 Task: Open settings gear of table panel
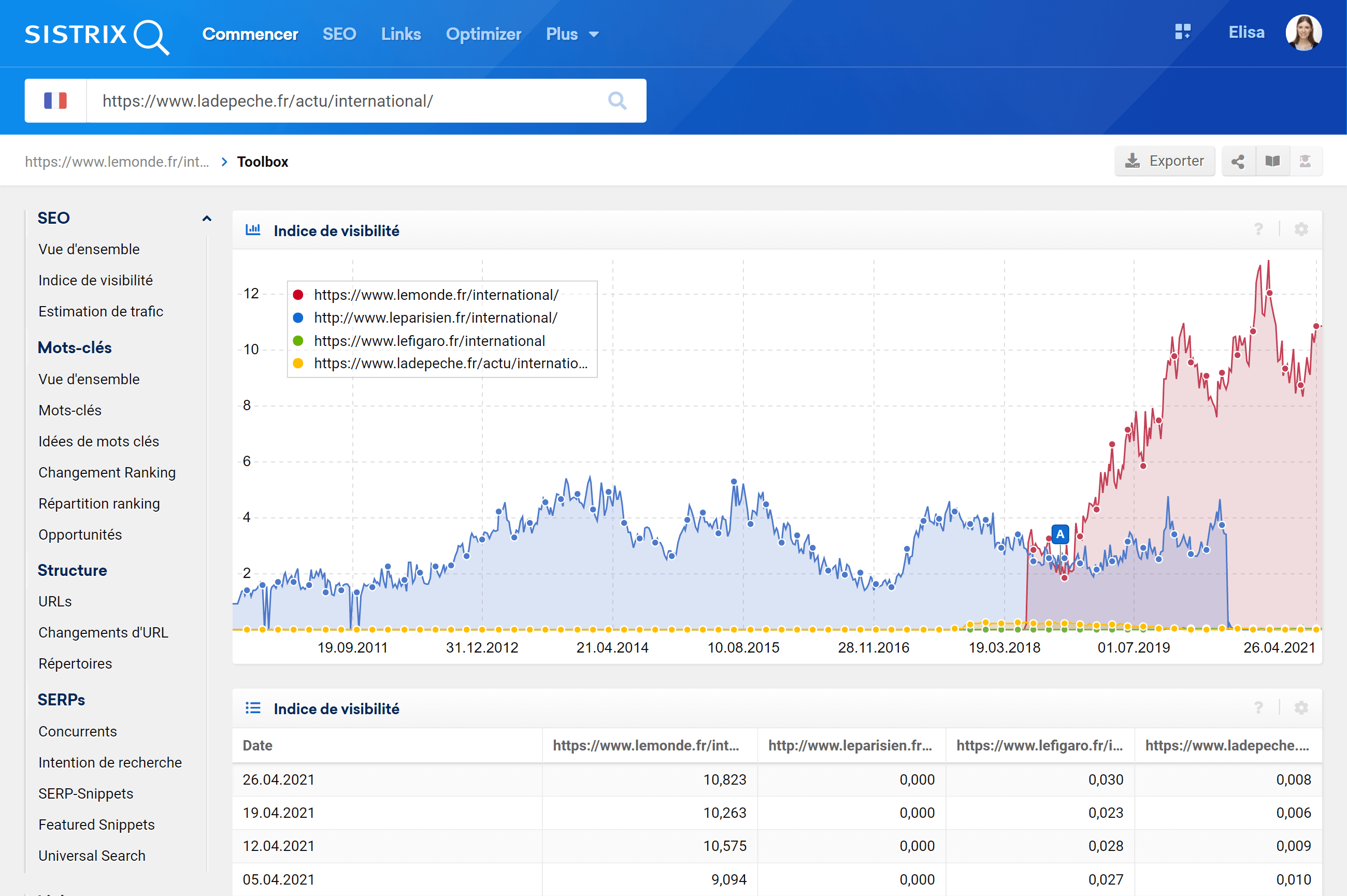pyautogui.click(x=1301, y=708)
